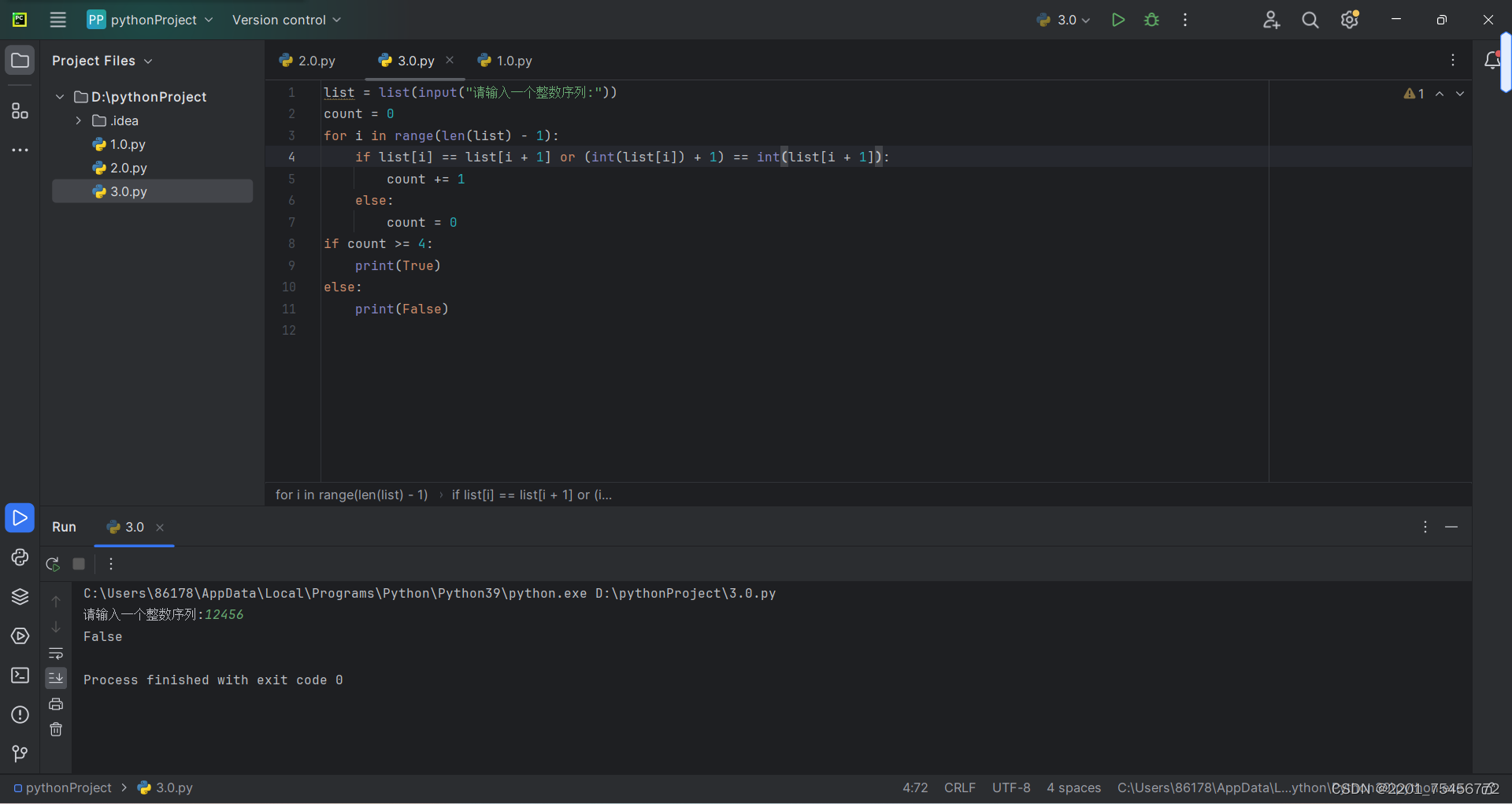Screen dimensions: 1512x804
Task: Switch to the 2.0.py editor tab
Action: (308, 61)
